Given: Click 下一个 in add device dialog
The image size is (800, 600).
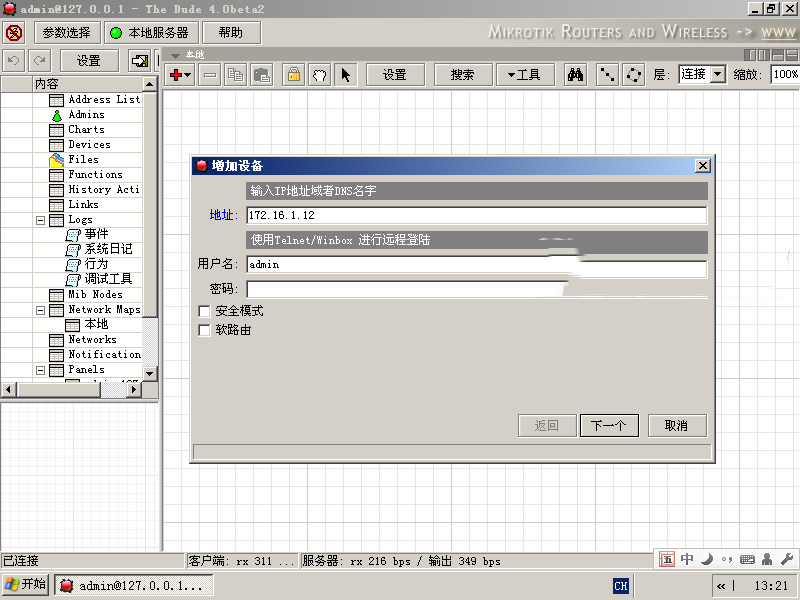Looking at the screenshot, I should coord(609,426).
